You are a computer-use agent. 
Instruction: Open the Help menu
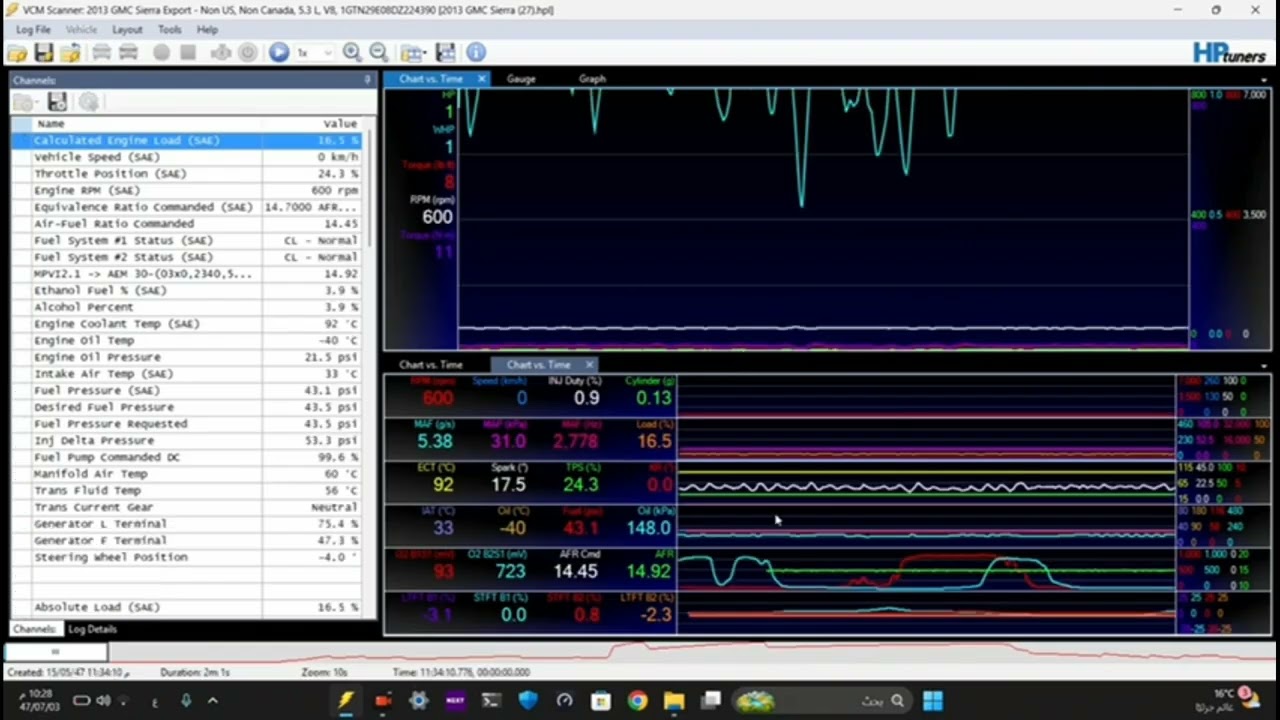click(207, 30)
